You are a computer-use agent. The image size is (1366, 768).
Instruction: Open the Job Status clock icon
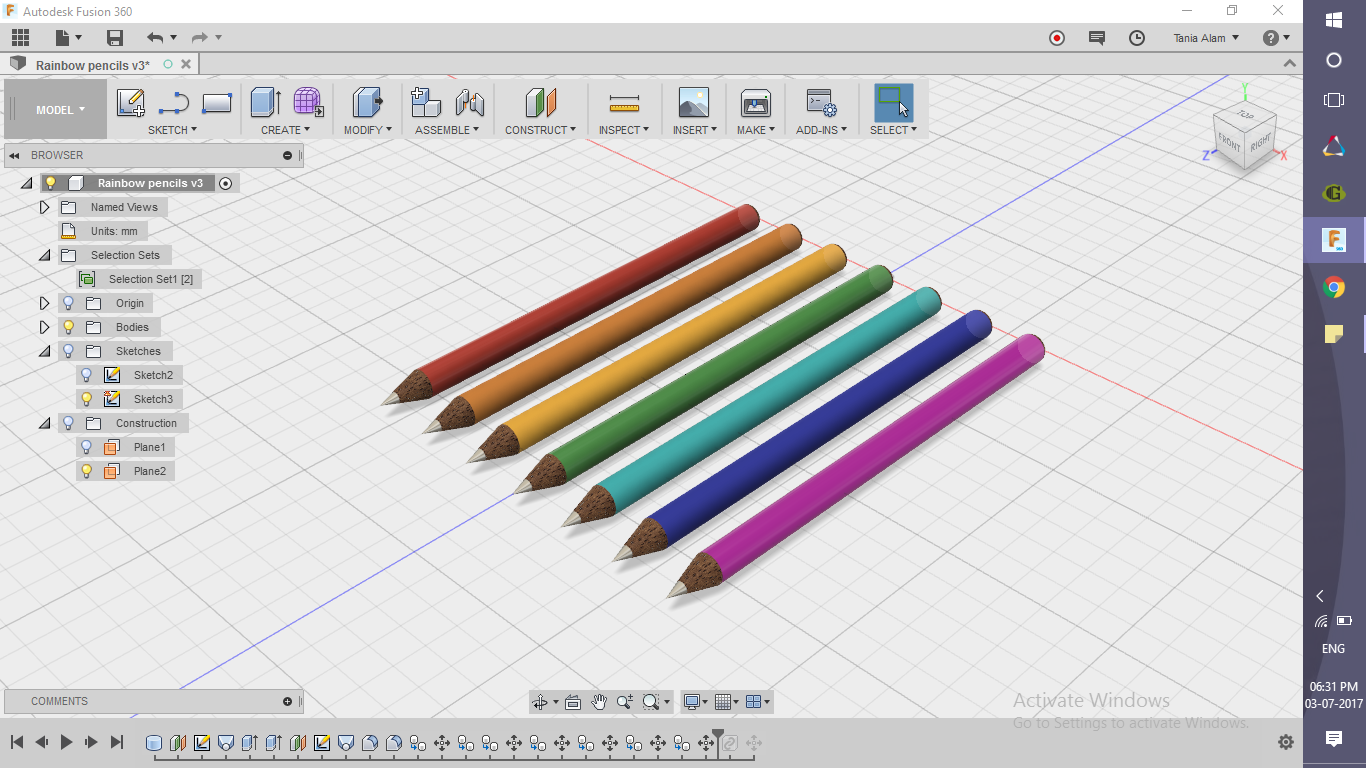tap(1137, 38)
